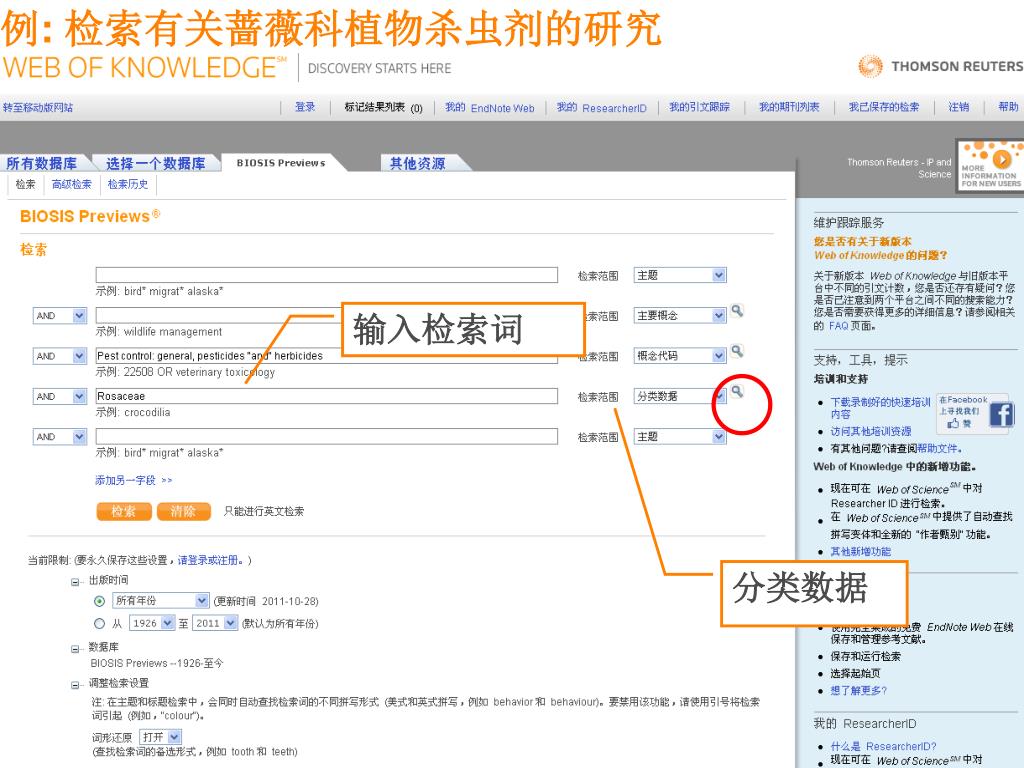Click 下载录制好的快速培训内容 link

tap(880, 408)
